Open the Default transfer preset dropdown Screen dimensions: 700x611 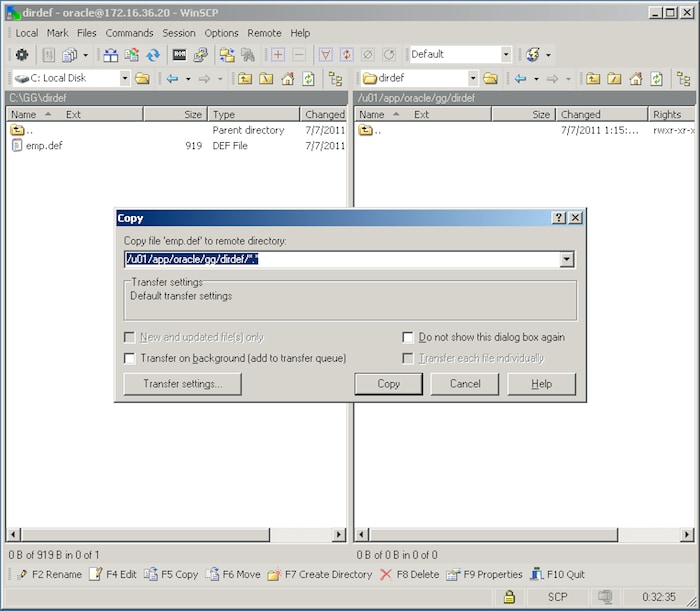[506, 54]
